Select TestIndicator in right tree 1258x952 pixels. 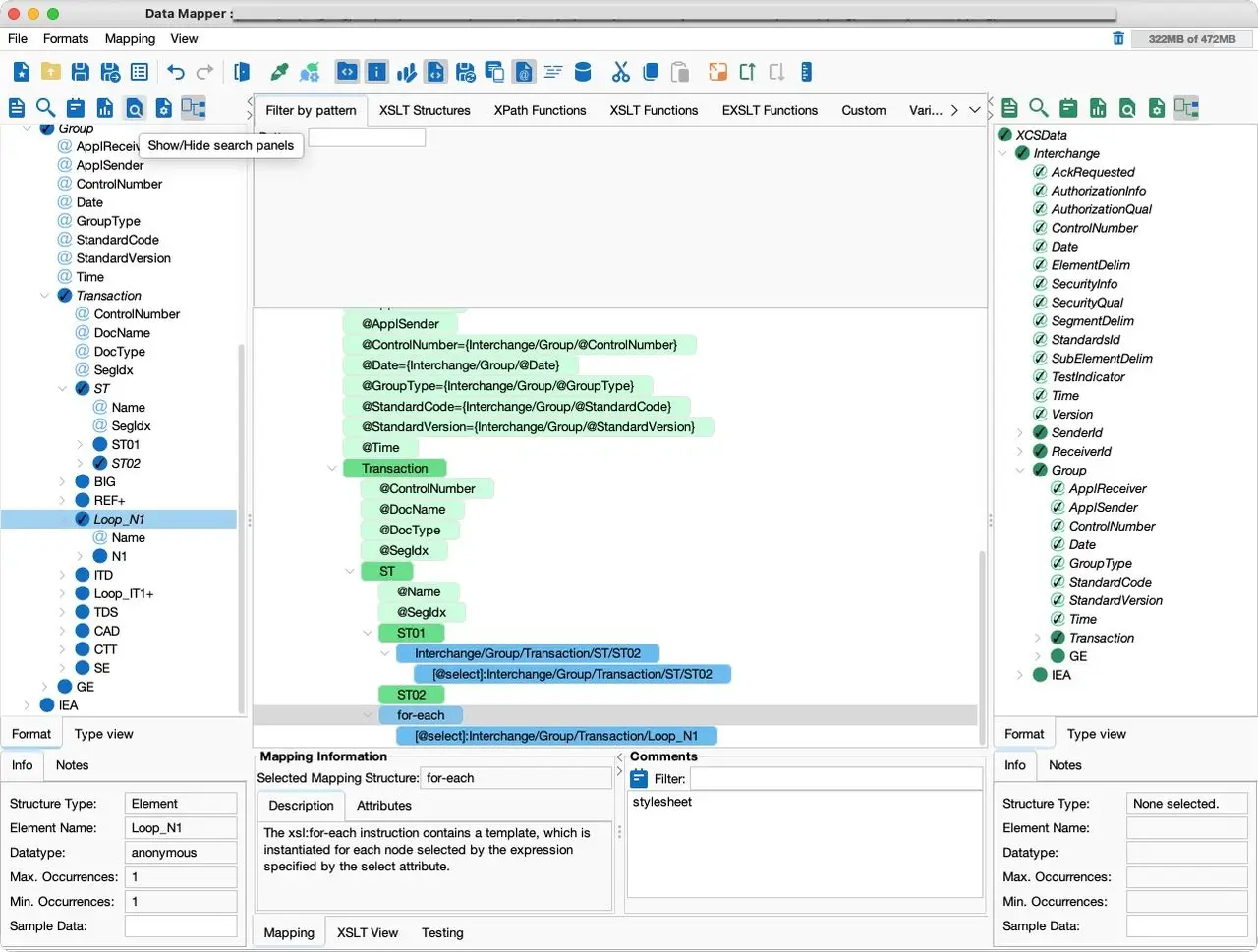1088,377
